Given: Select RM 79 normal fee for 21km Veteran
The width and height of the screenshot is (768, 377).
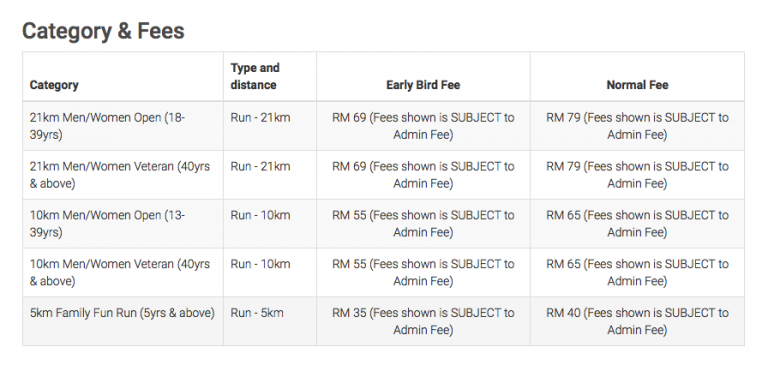Looking at the screenshot, I should [x=637, y=175].
